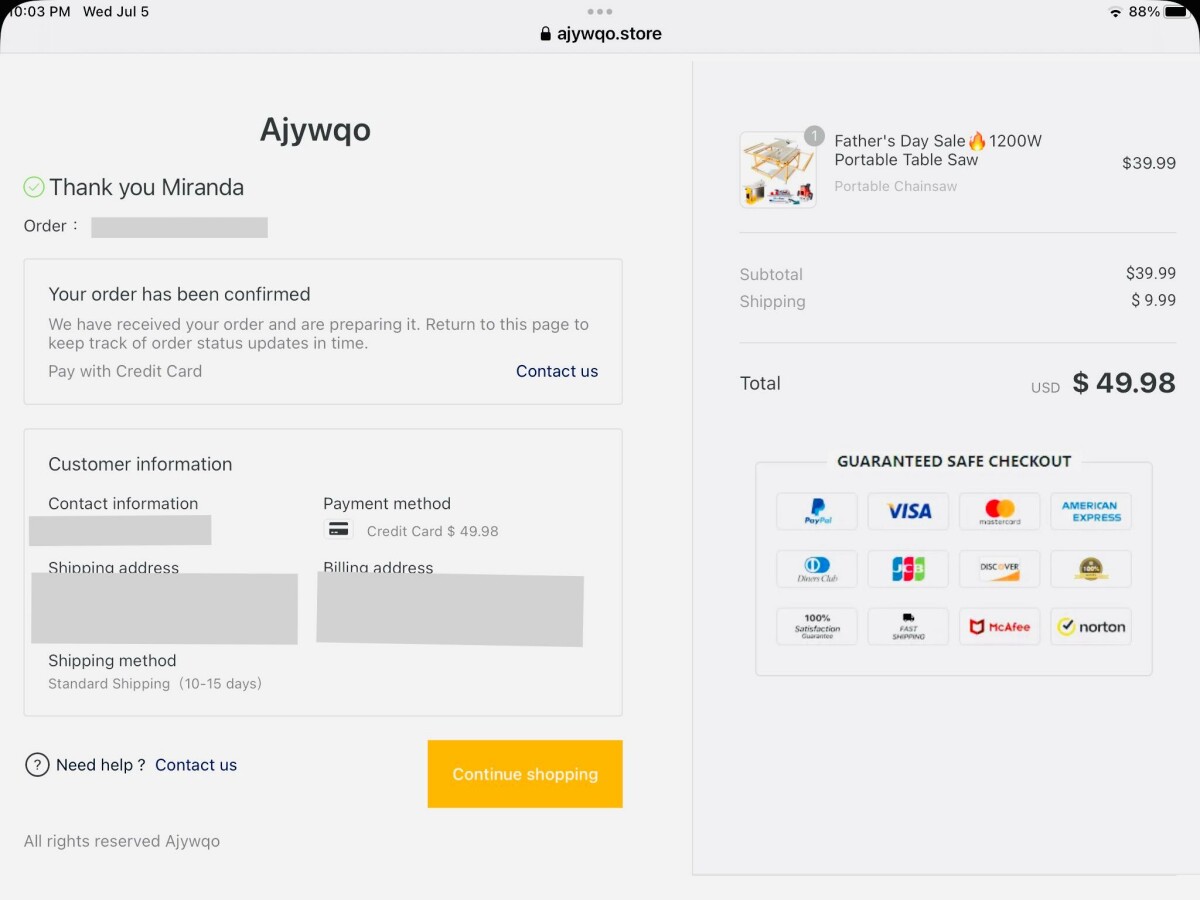Tap the three-dot multitasking menu at top
This screenshot has width=1200, height=900.
click(x=600, y=12)
